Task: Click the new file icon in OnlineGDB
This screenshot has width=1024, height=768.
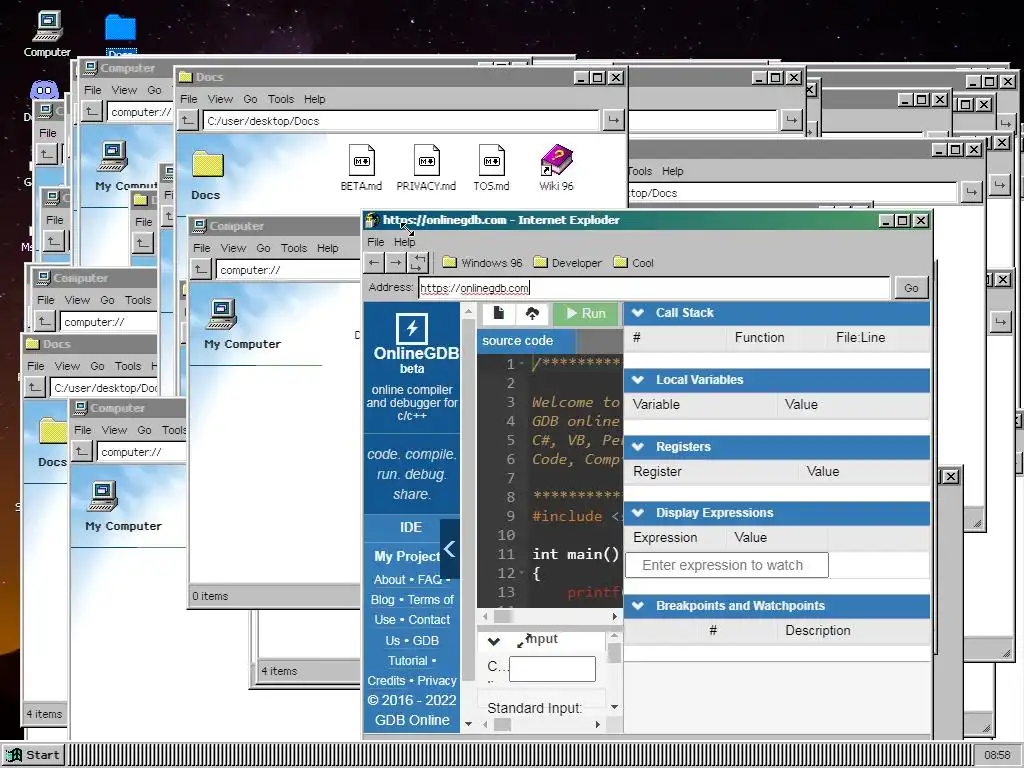Action: click(499, 313)
